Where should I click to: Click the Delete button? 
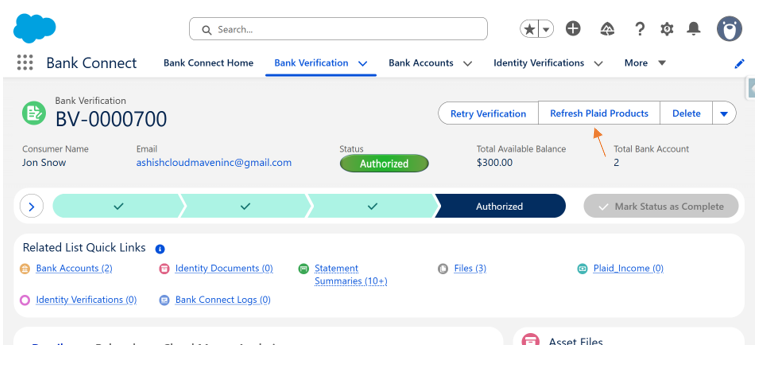click(686, 114)
